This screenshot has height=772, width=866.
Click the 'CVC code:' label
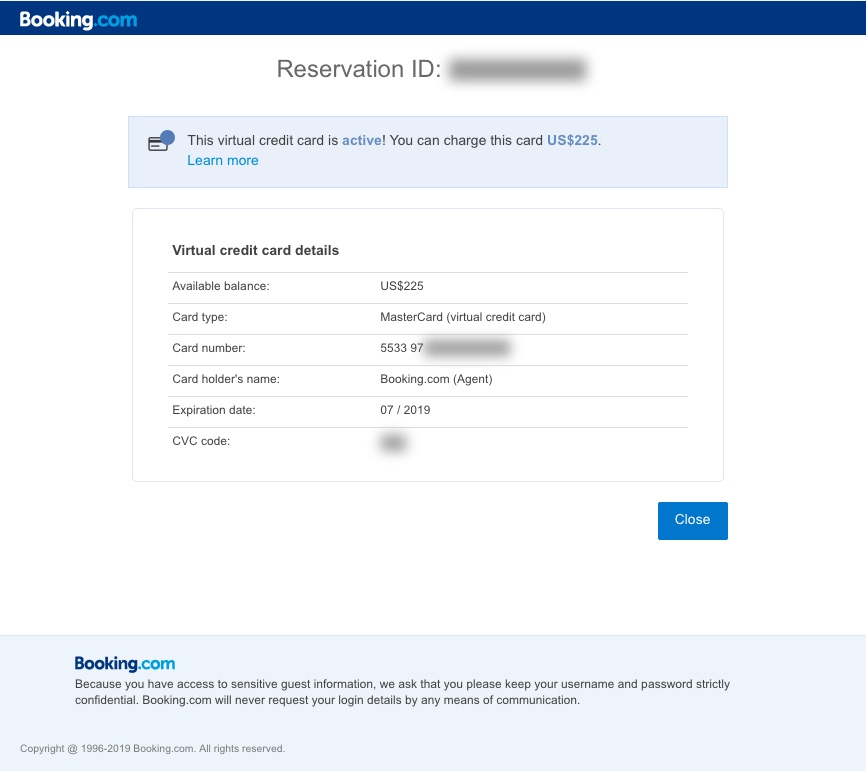[x=201, y=441]
